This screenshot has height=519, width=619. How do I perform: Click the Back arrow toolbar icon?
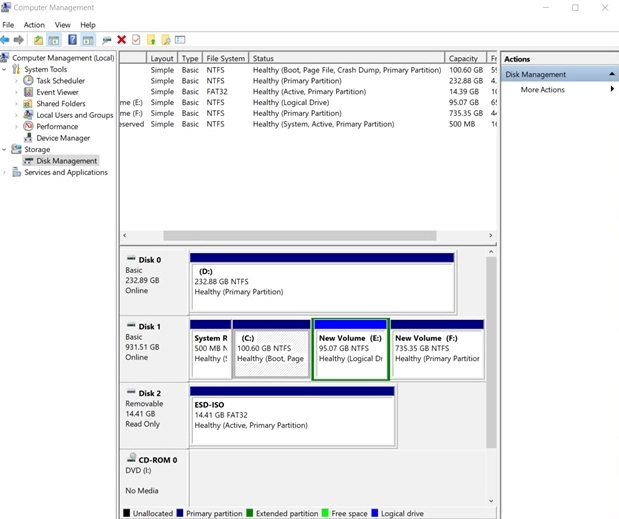point(5,40)
